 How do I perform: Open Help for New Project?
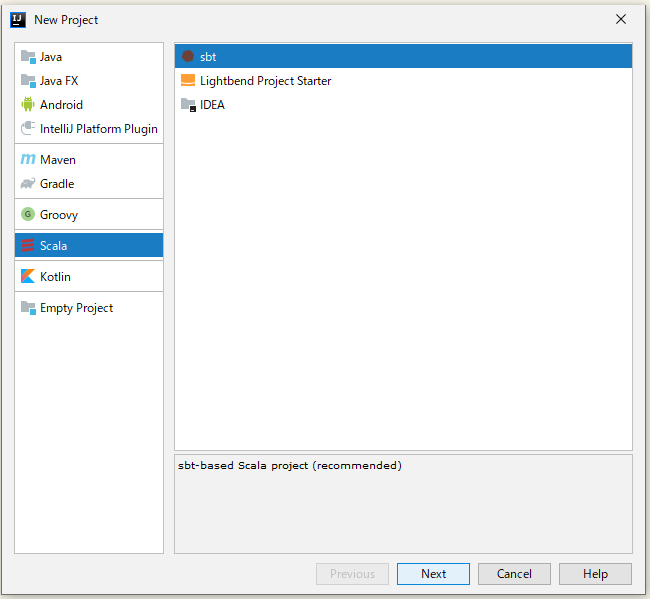[595, 574]
